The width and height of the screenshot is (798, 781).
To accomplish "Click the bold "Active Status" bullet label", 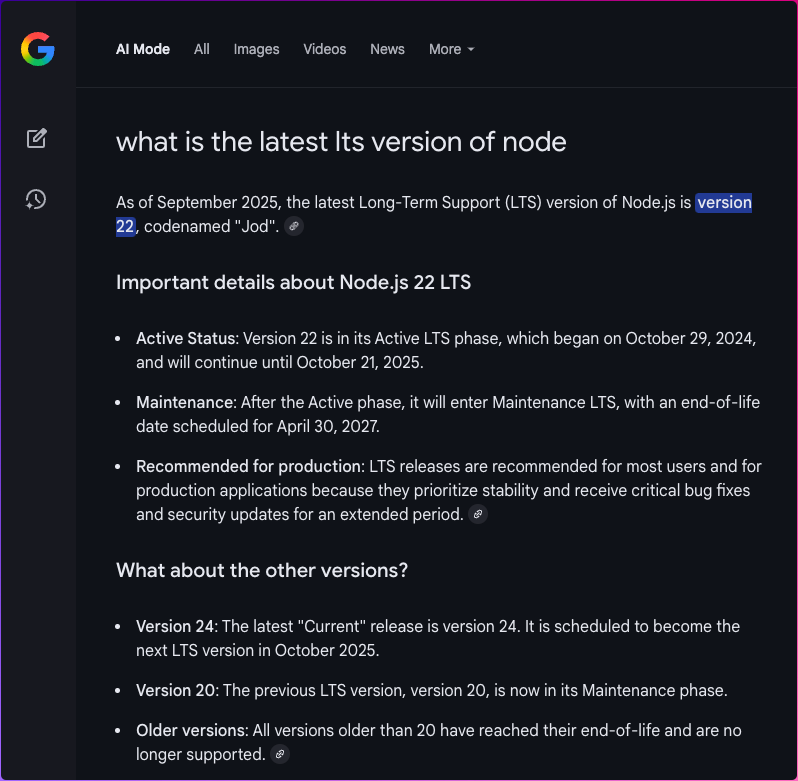I will pyautogui.click(x=185, y=339).
